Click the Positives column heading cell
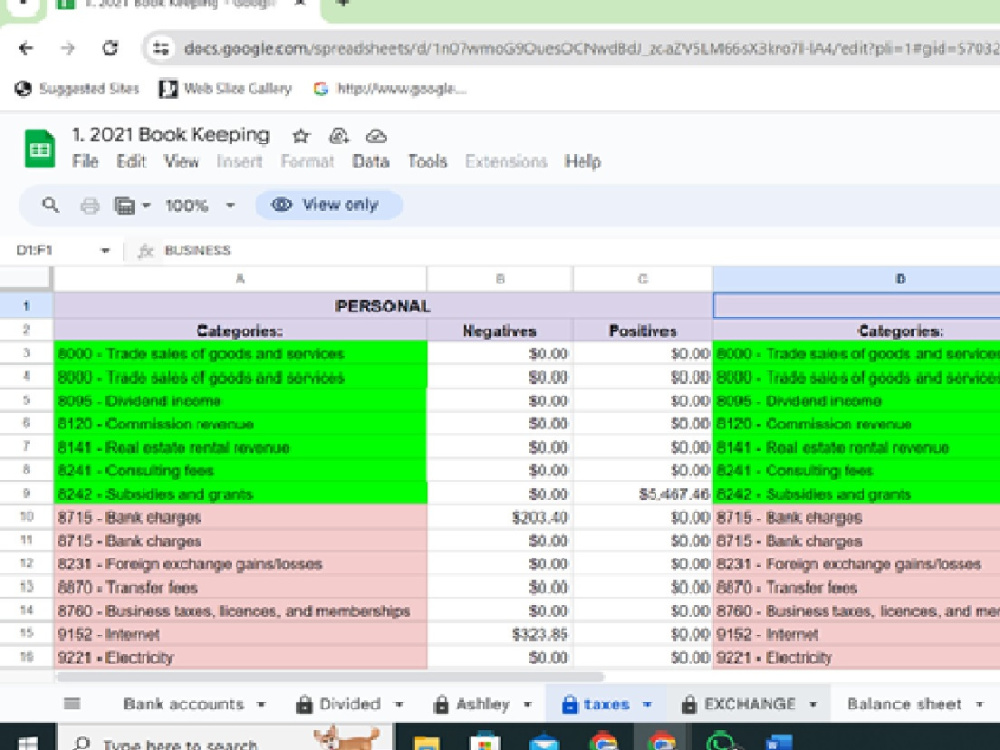 point(643,330)
